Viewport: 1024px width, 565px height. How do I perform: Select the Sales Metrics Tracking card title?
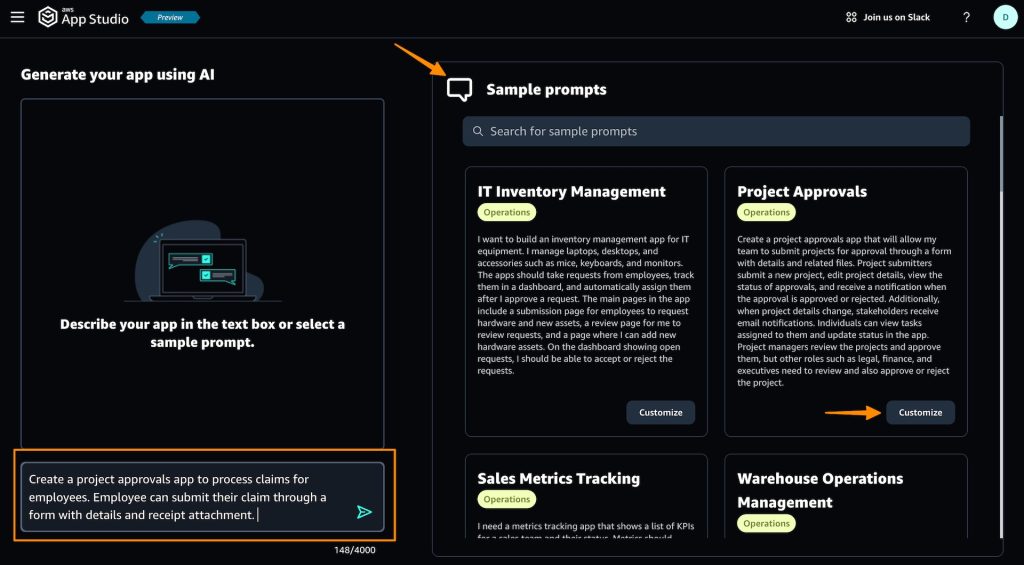click(558, 478)
